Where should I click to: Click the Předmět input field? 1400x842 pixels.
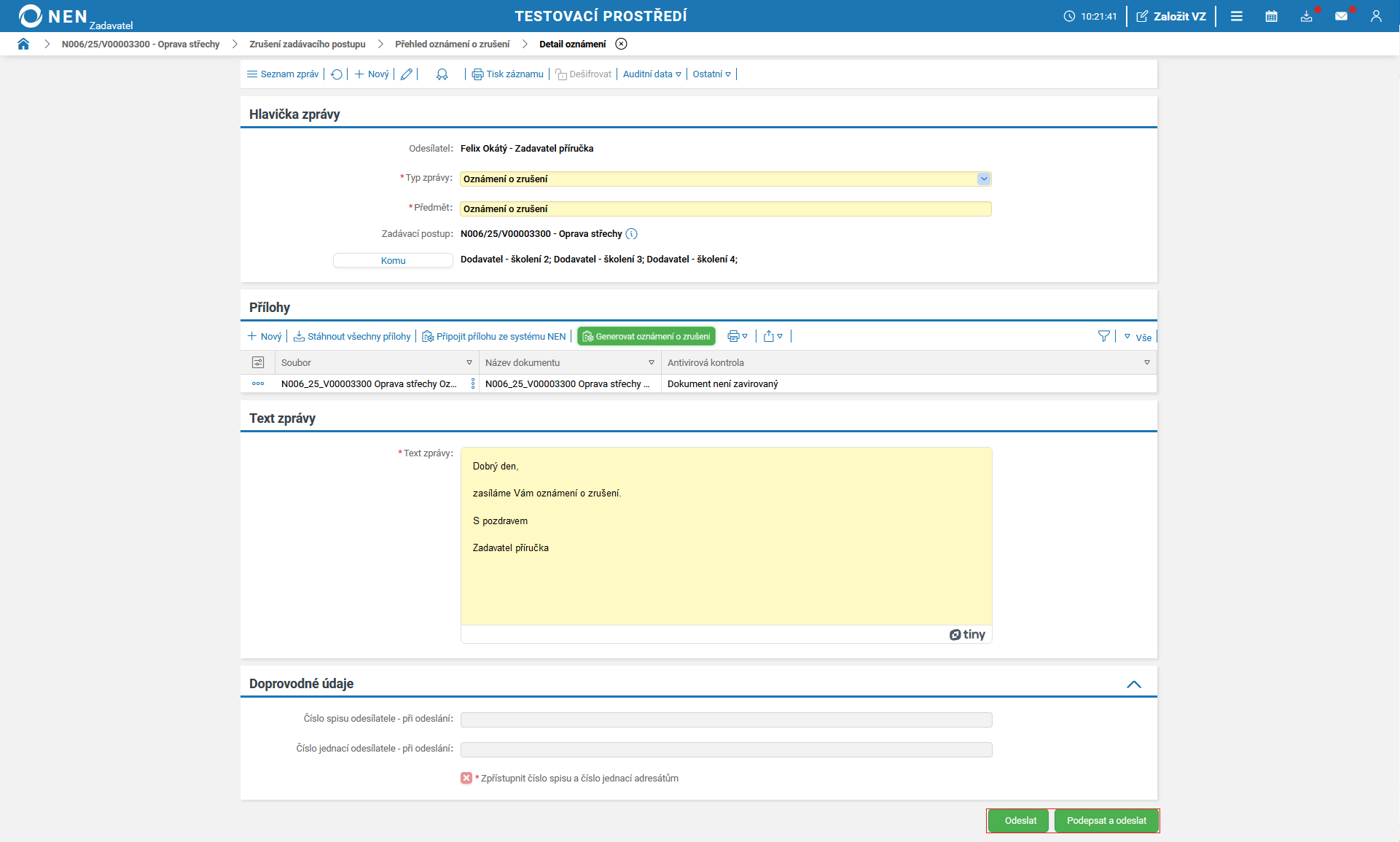[725, 208]
